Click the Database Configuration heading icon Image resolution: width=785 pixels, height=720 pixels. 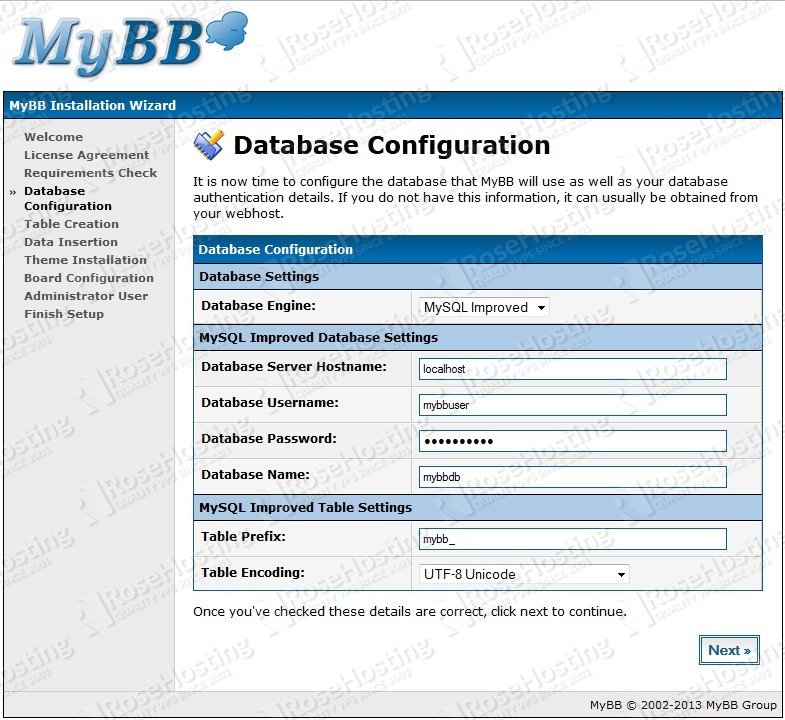coord(209,145)
